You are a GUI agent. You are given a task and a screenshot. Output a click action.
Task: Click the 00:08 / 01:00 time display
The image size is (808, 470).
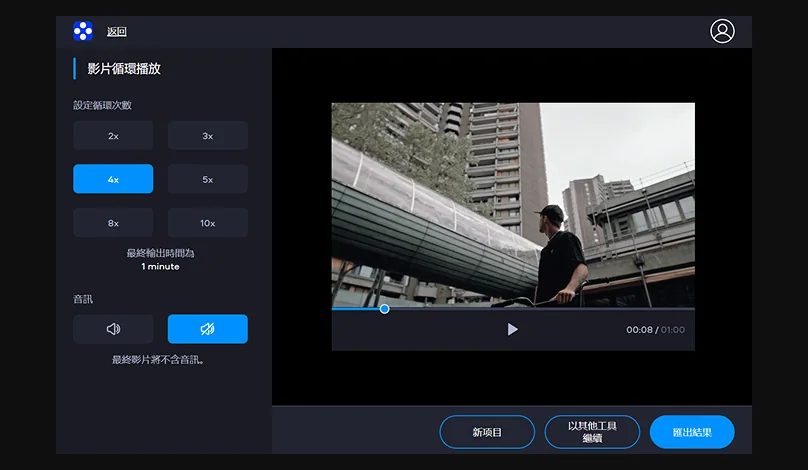tap(655, 330)
